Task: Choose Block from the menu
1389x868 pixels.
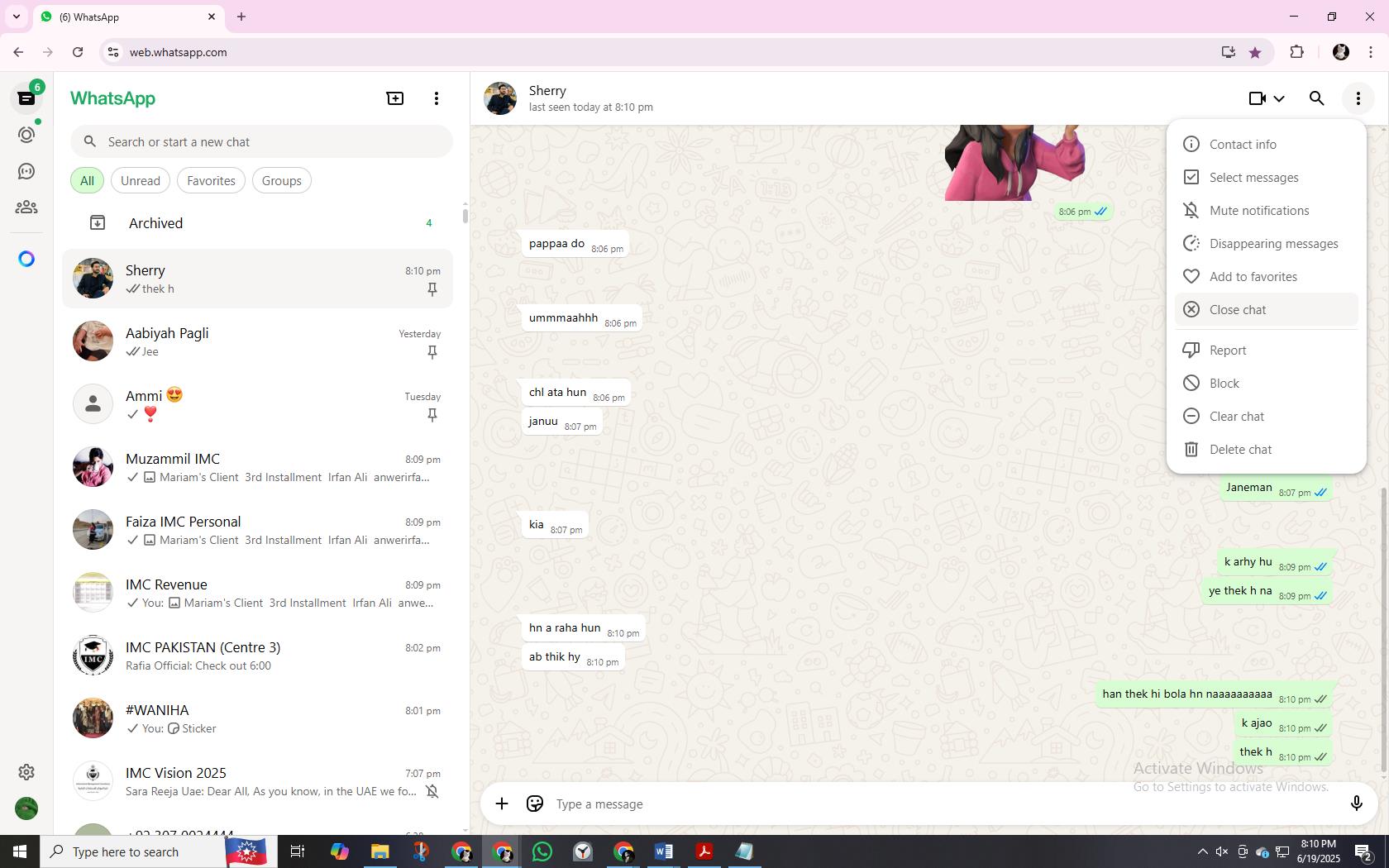Action: 1266,383
